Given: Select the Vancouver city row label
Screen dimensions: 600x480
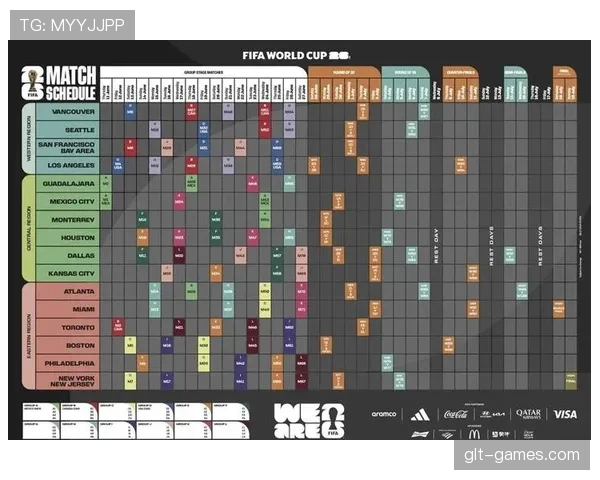Looking at the screenshot, I should click(x=68, y=112).
